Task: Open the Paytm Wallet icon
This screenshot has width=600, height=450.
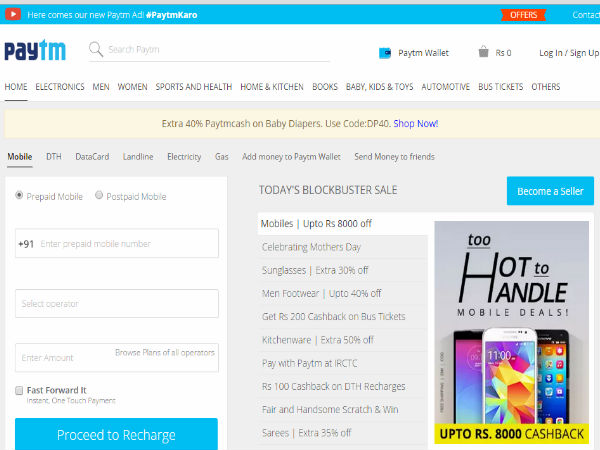Action: pyautogui.click(x=385, y=53)
